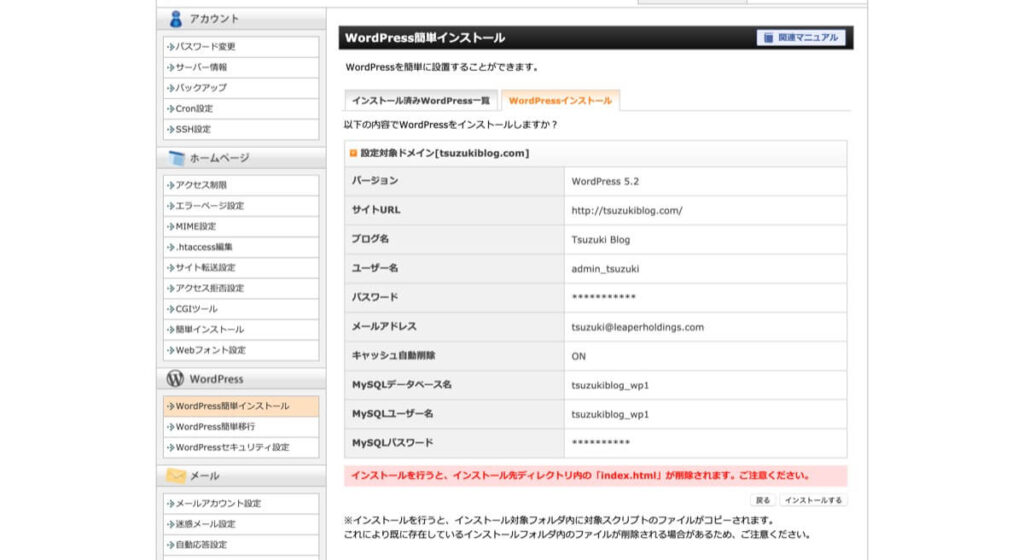Click masked value in MySQLパスワード row

tap(601, 443)
